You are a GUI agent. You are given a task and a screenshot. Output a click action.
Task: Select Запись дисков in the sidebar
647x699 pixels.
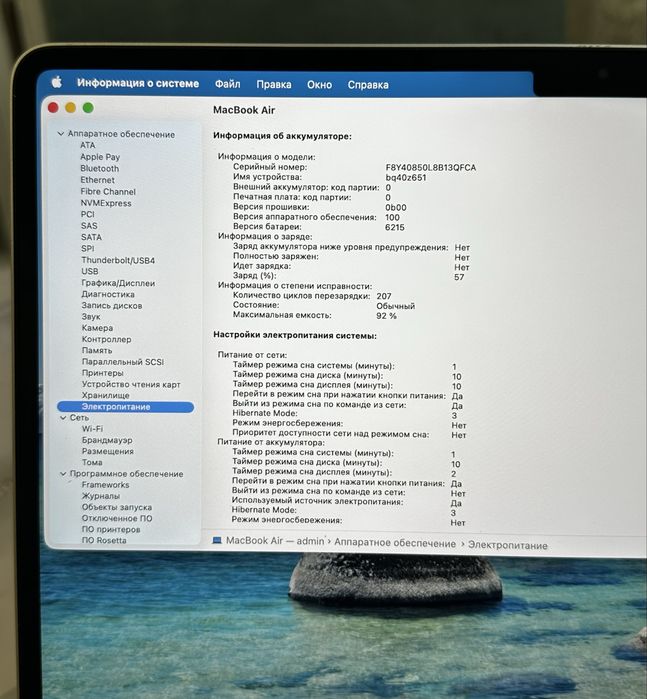(x=112, y=306)
